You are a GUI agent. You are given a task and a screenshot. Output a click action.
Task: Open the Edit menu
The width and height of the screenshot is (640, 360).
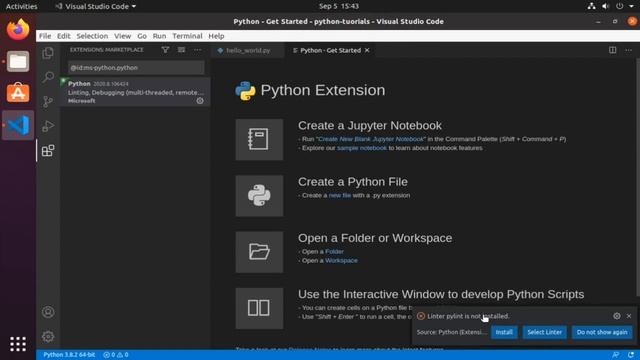63,36
